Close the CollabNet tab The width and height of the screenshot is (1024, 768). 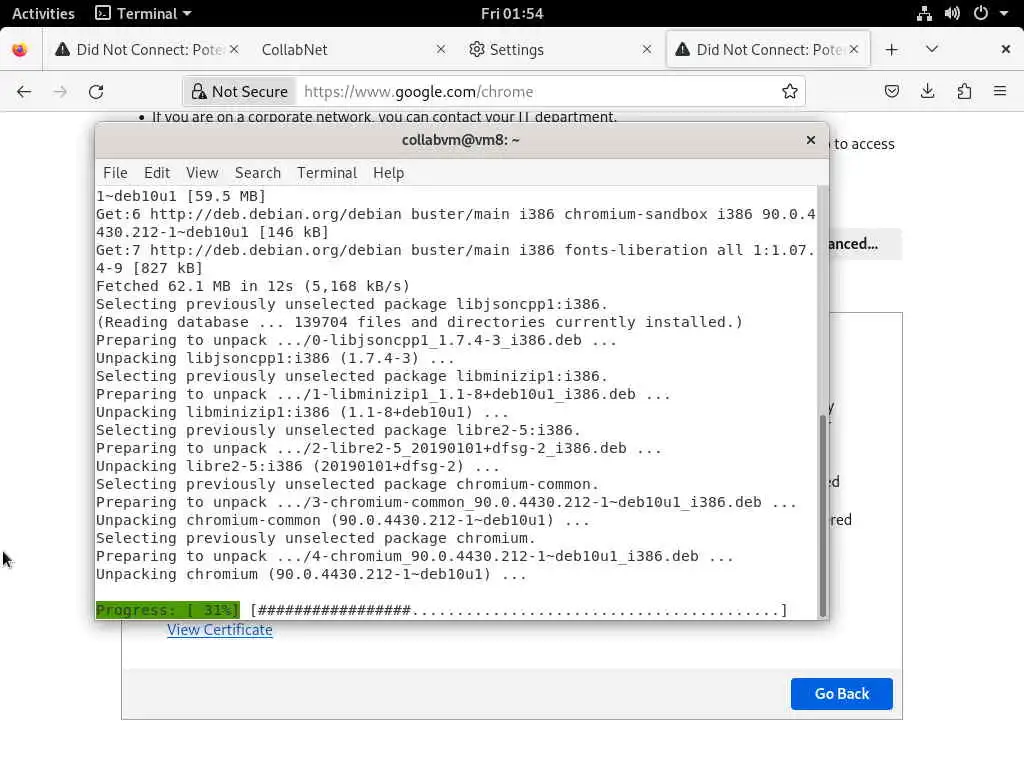[x=441, y=50]
